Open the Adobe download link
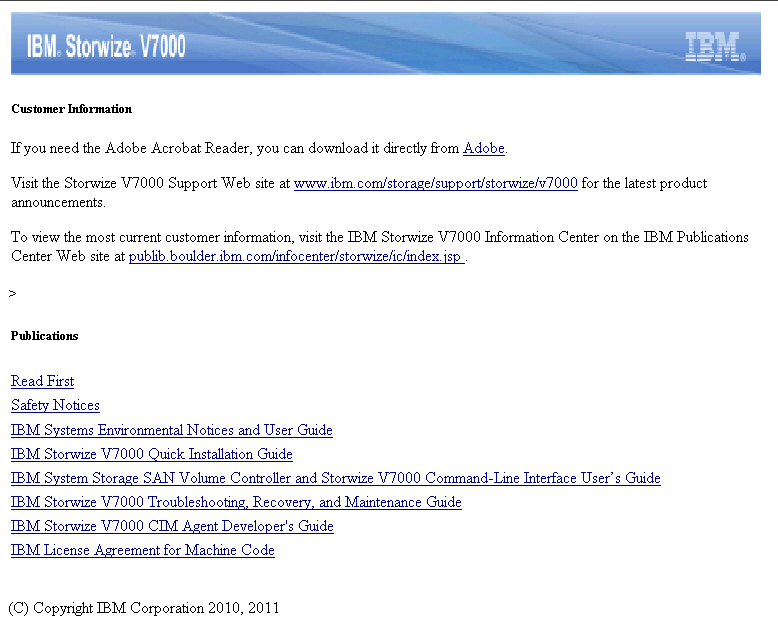778x629 pixels. (484, 148)
